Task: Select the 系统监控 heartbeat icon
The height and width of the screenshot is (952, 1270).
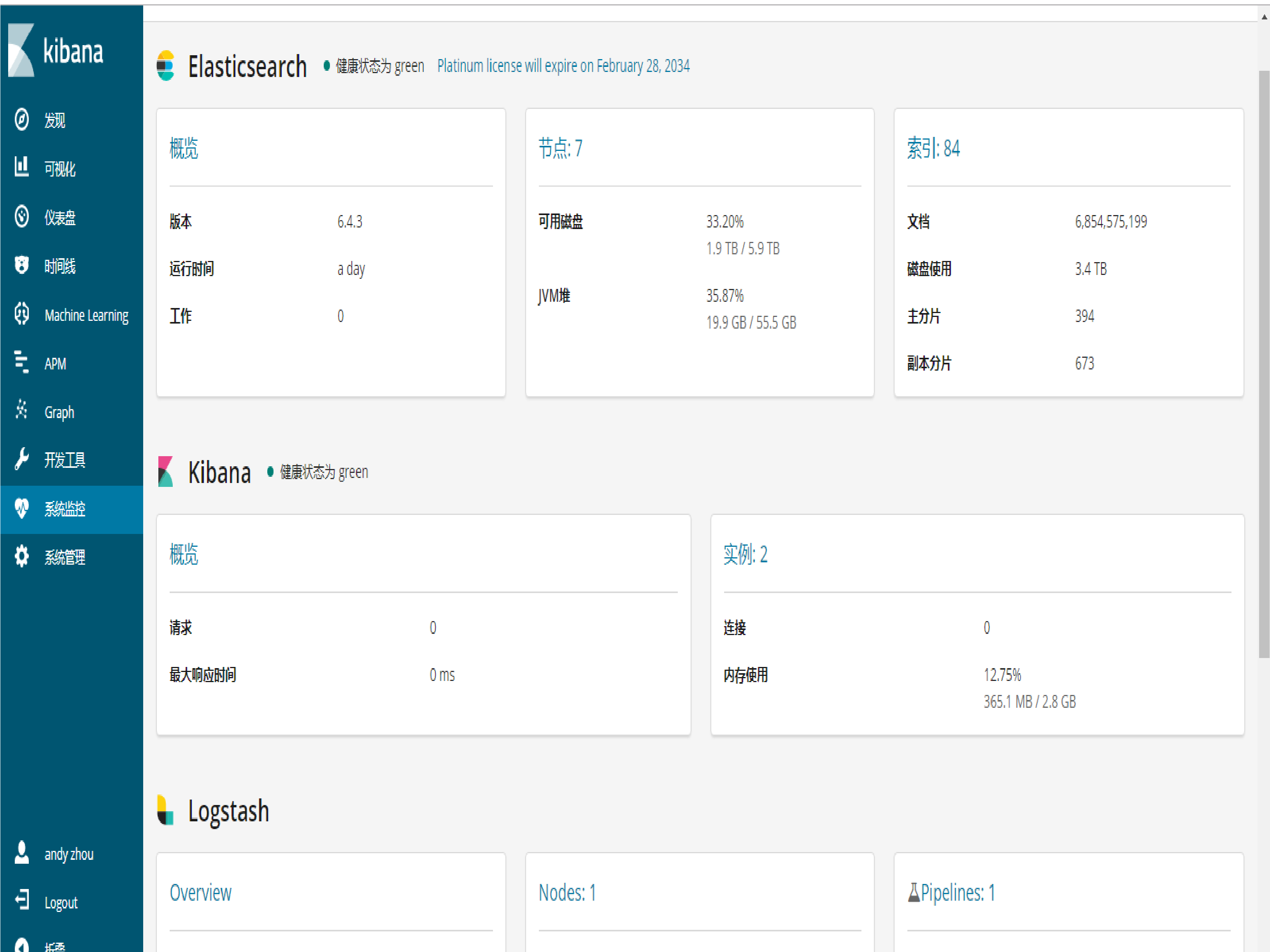Action: (x=22, y=508)
